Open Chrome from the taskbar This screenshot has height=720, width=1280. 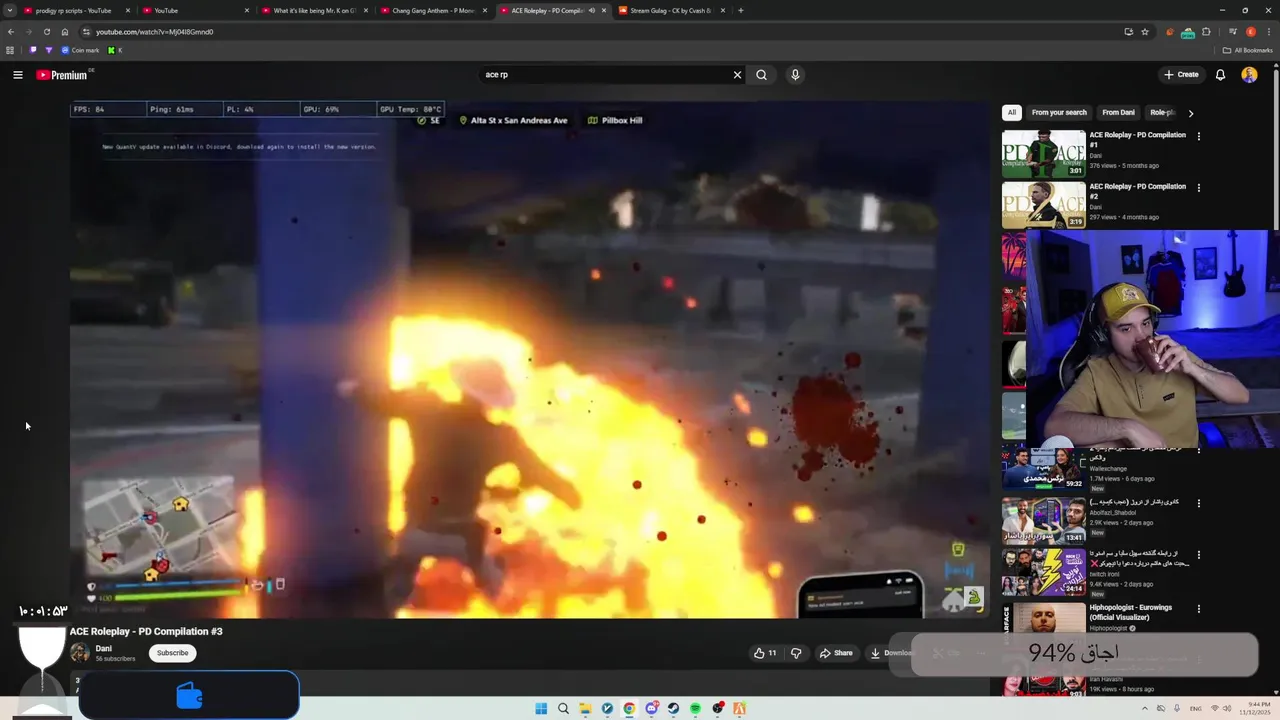tap(629, 709)
